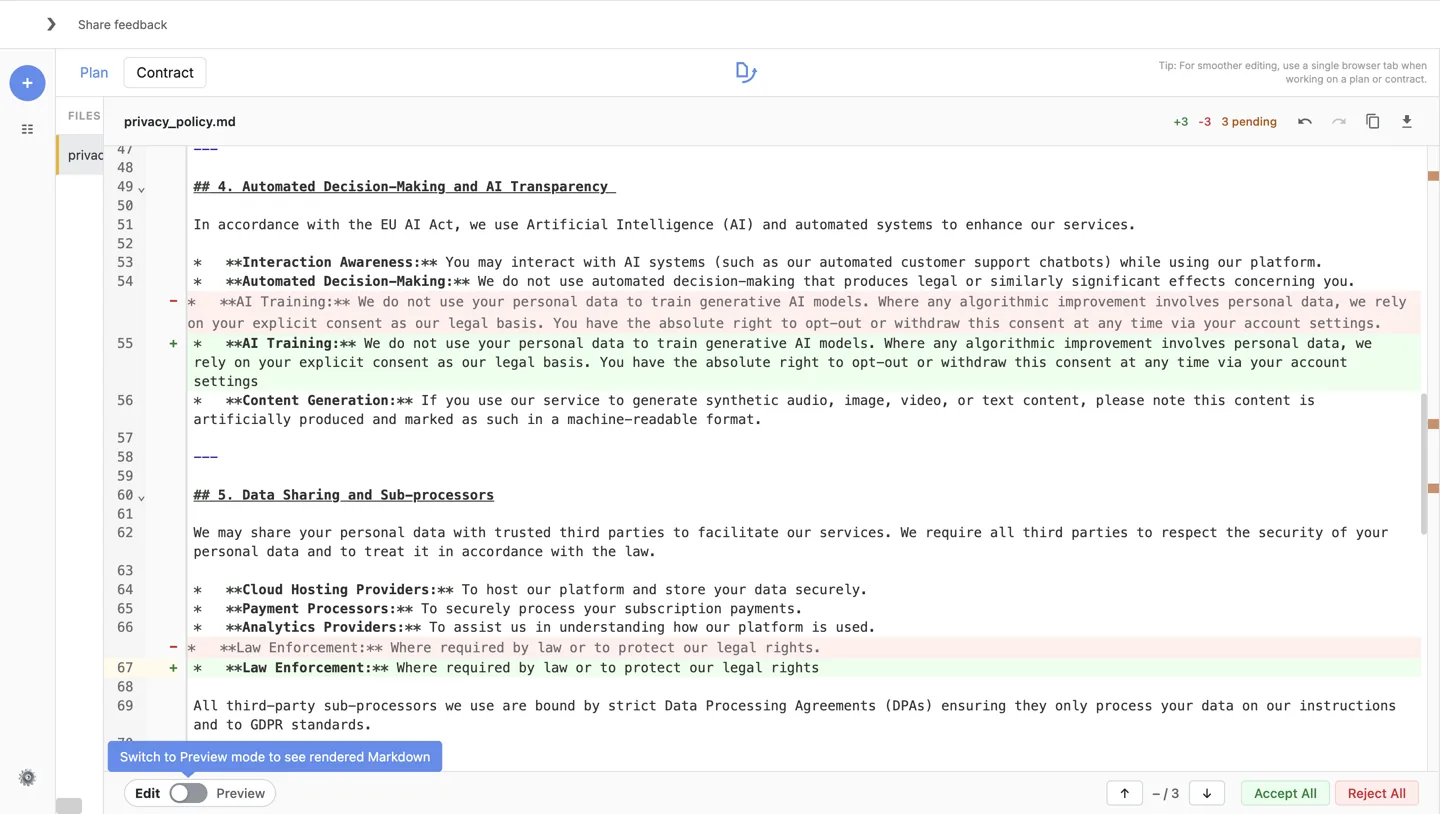Select the Preview mode label

(241, 793)
